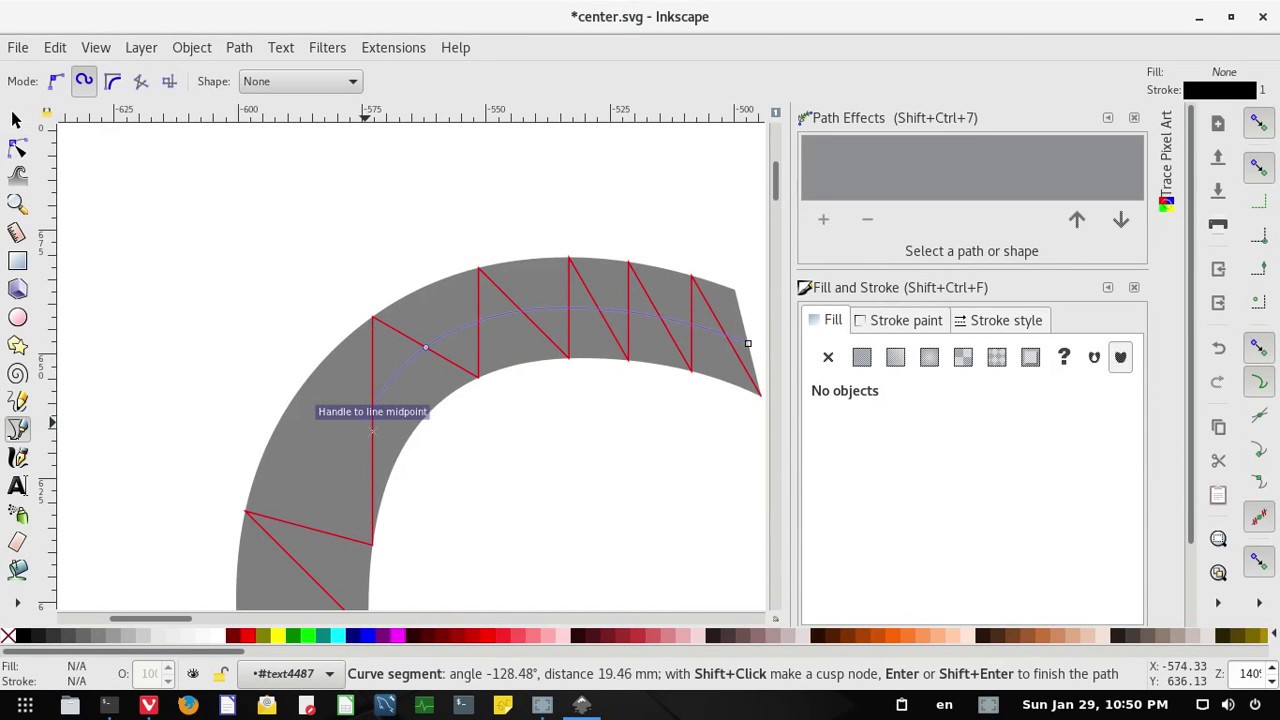The width and height of the screenshot is (1280, 720).
Task: Select the Spiral tool
Action: click(17, 373)
